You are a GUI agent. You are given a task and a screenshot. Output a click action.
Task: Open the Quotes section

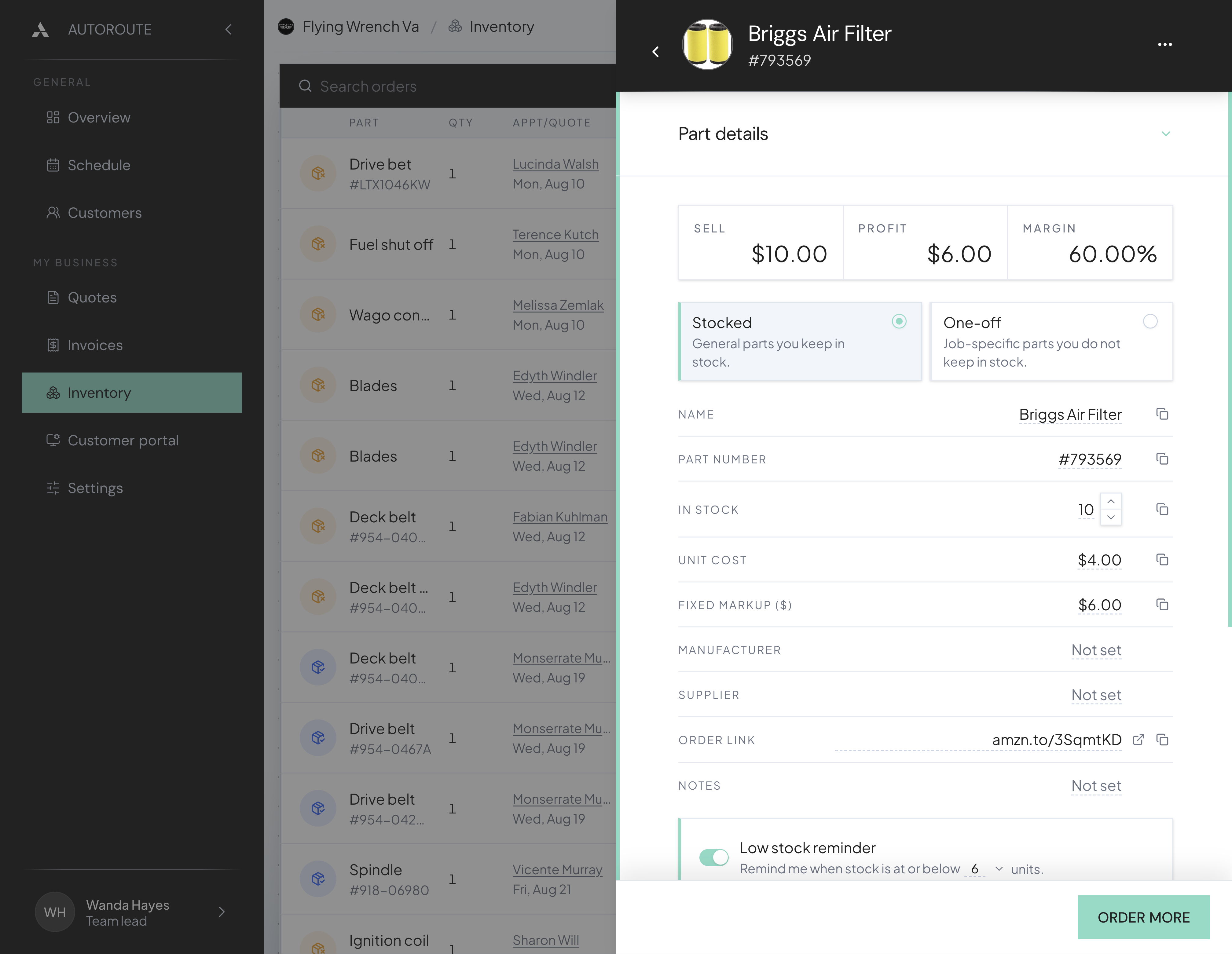click(132, 297)
